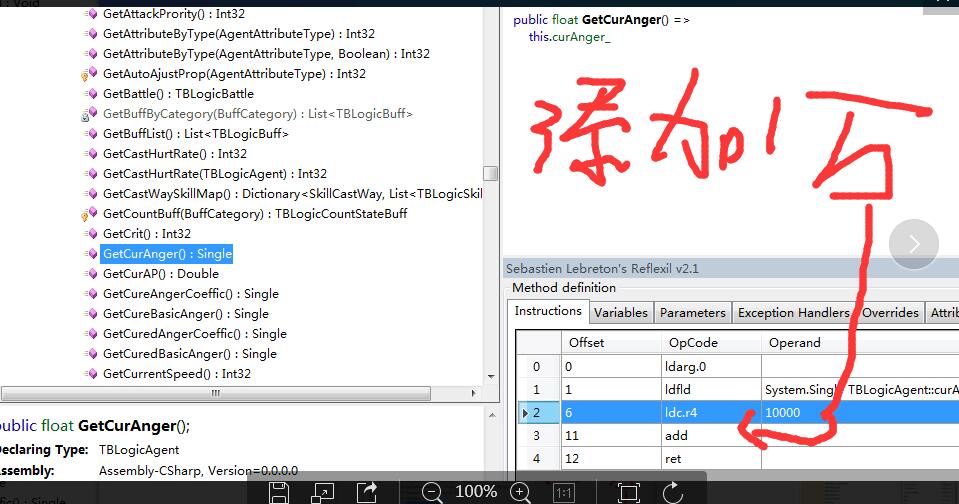Click Assembly-CSharp, Version=0.0.0.0 assembly text
Image resolution: width=959 pixels, height=504 pixels.
pyautogui.click(x=198, y=471)
